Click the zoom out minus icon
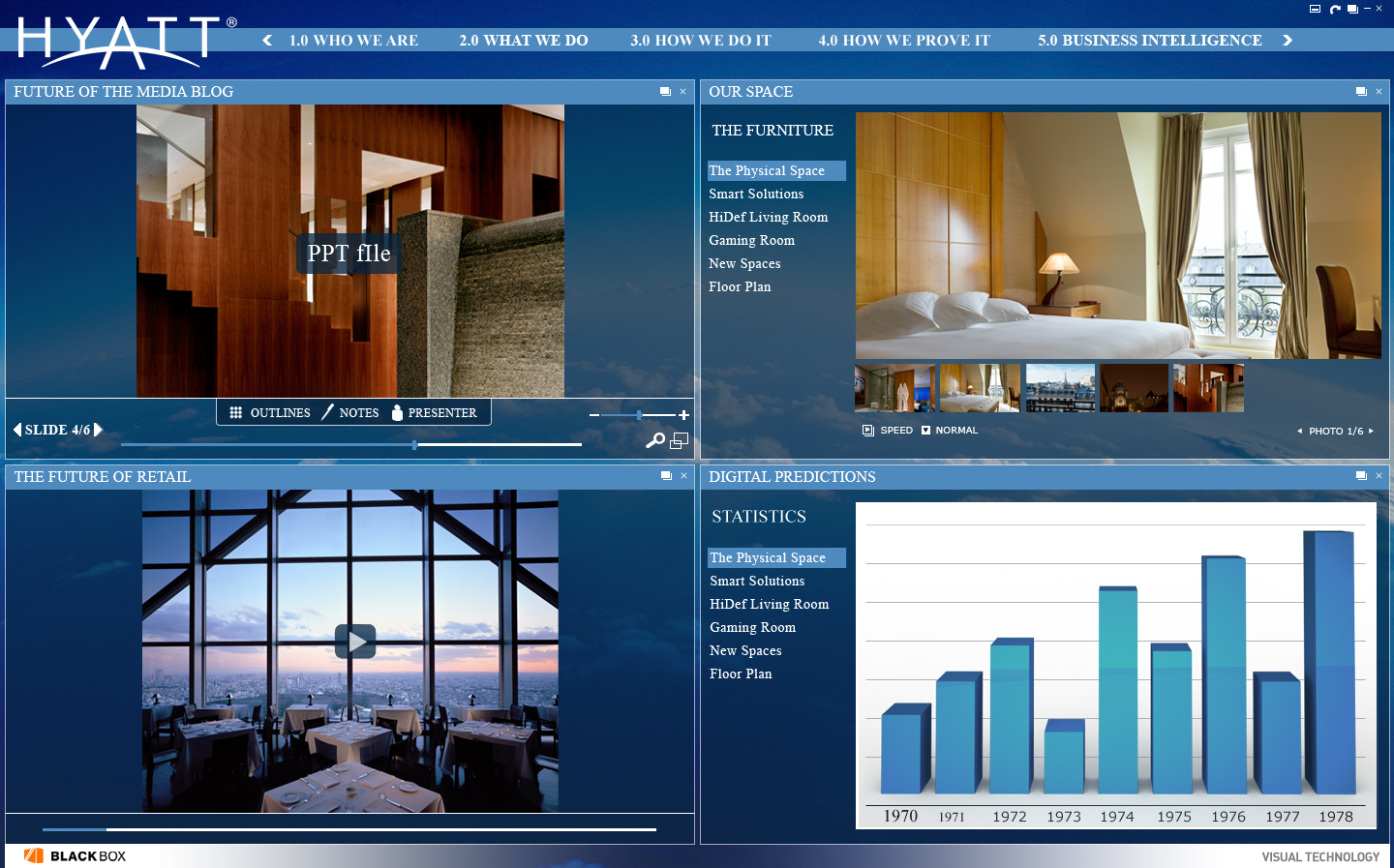 [x=594, y=415]
